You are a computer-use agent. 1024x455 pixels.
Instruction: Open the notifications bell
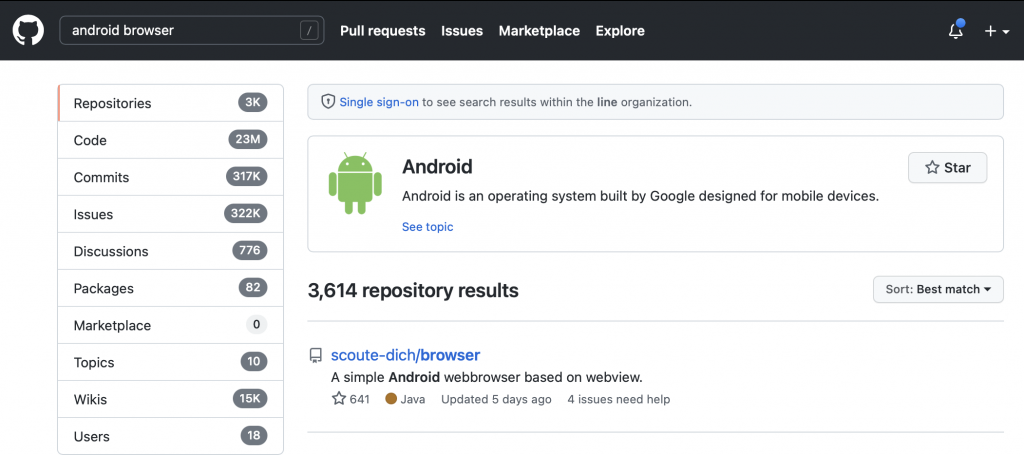pyautogui.click(x=955, y=31)
